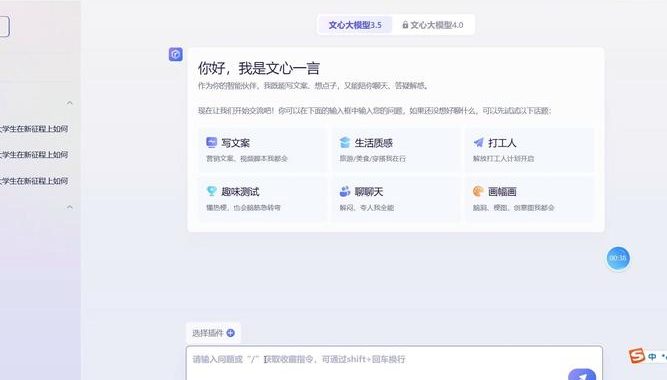Viewport: 667px width, 380px height.
Task: Focus the question input box
Action: (394, 363)
